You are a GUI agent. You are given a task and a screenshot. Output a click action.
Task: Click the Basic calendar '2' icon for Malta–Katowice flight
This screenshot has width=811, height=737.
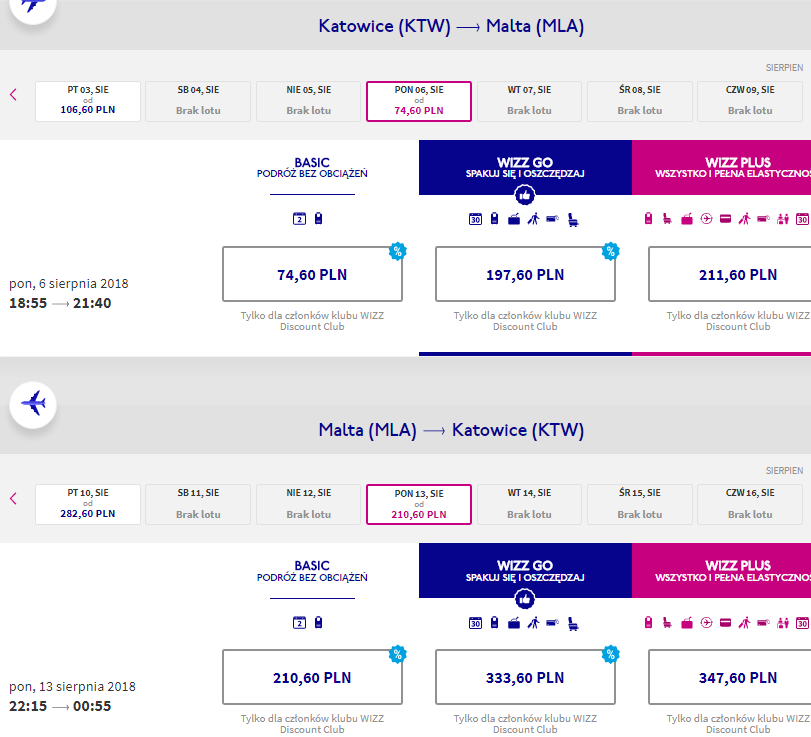[x=299, y=623]
